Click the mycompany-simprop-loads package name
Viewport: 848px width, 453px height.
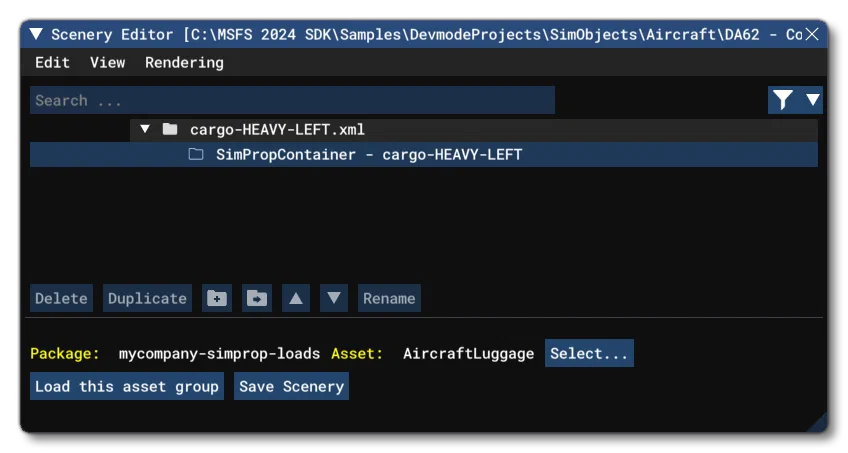[219, 354]
